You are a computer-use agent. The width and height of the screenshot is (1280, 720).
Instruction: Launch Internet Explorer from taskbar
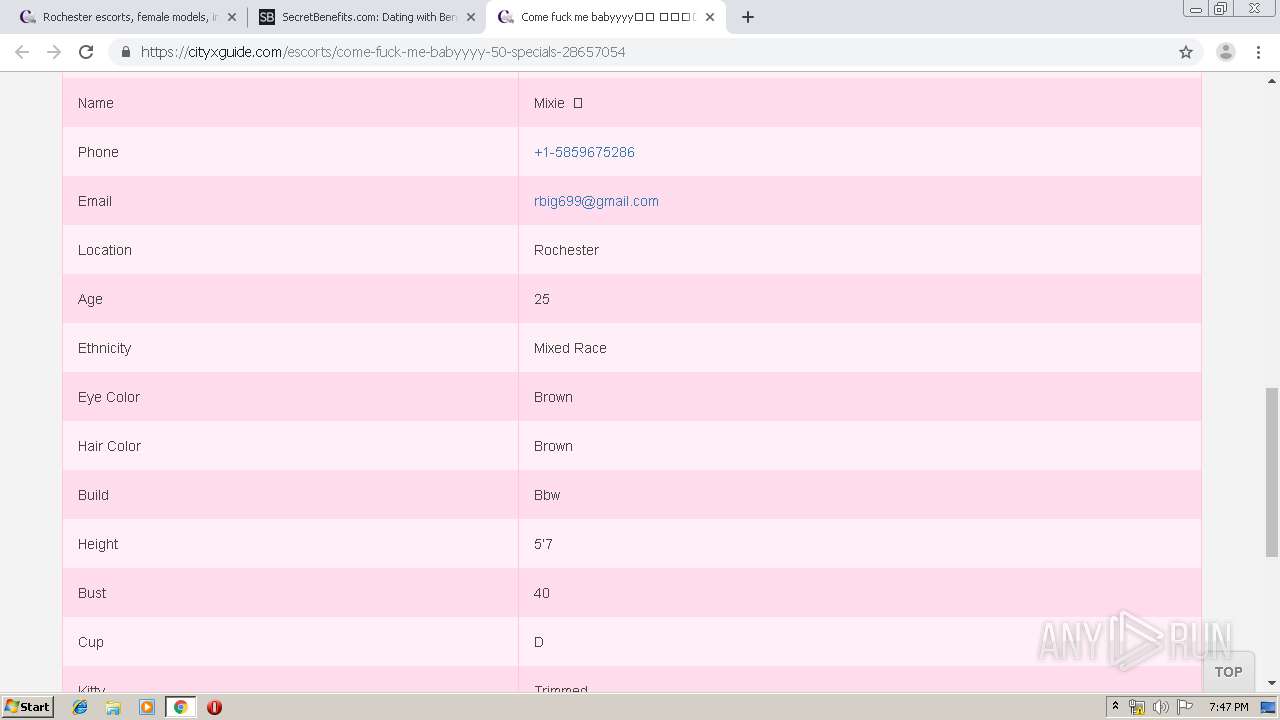coord(80,707)
